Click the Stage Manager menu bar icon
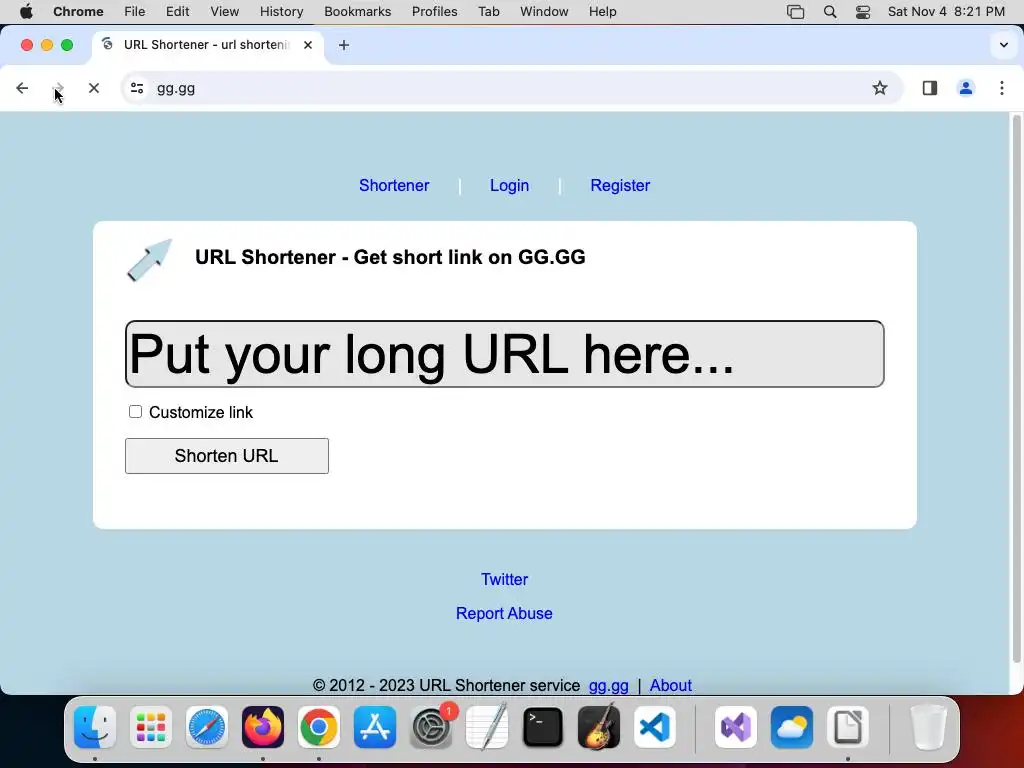 point(795,12)
